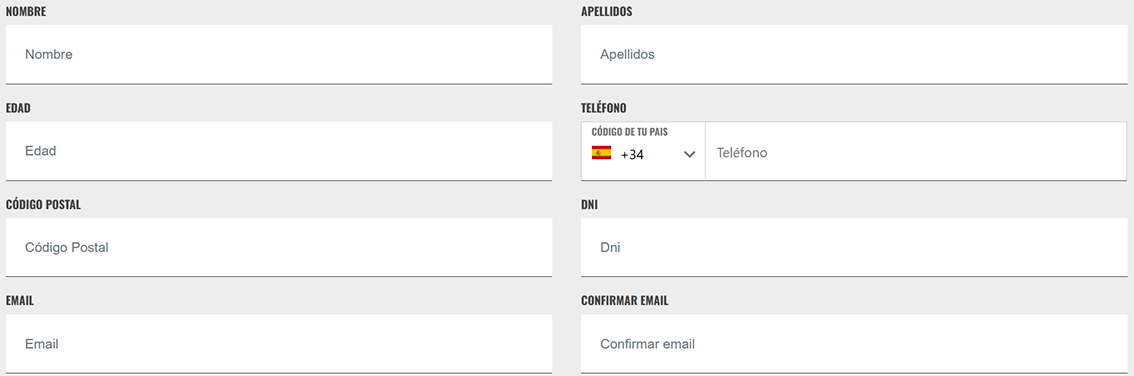This screenshot has height=376, width=1134.
Task: Select the Dni input field
Action: pyautogui.click(x=853, y=247)
